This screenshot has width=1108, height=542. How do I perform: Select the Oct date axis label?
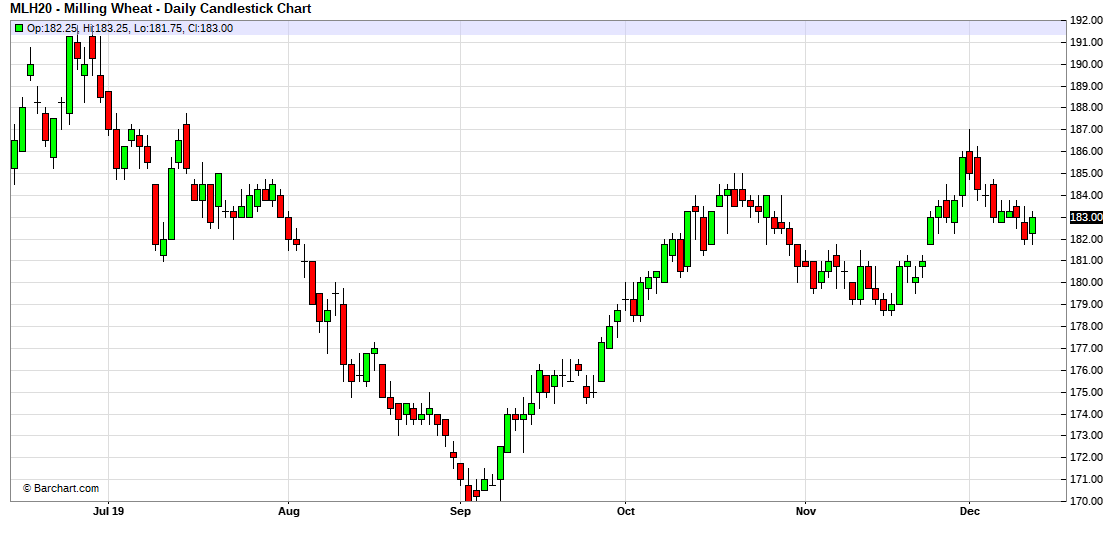626,512
